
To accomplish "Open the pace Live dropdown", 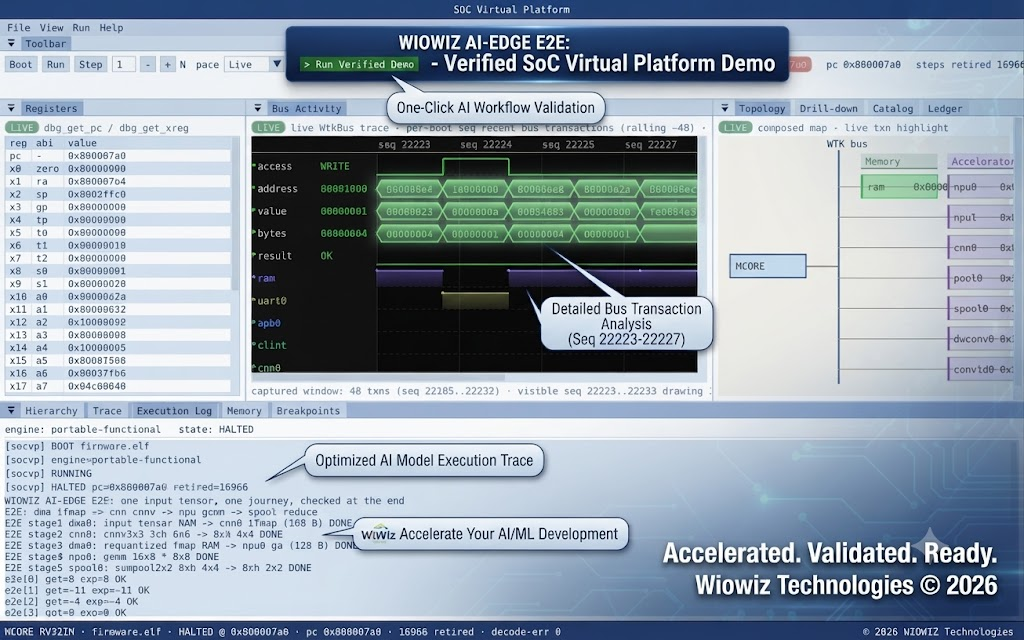I will click(253, 64).
